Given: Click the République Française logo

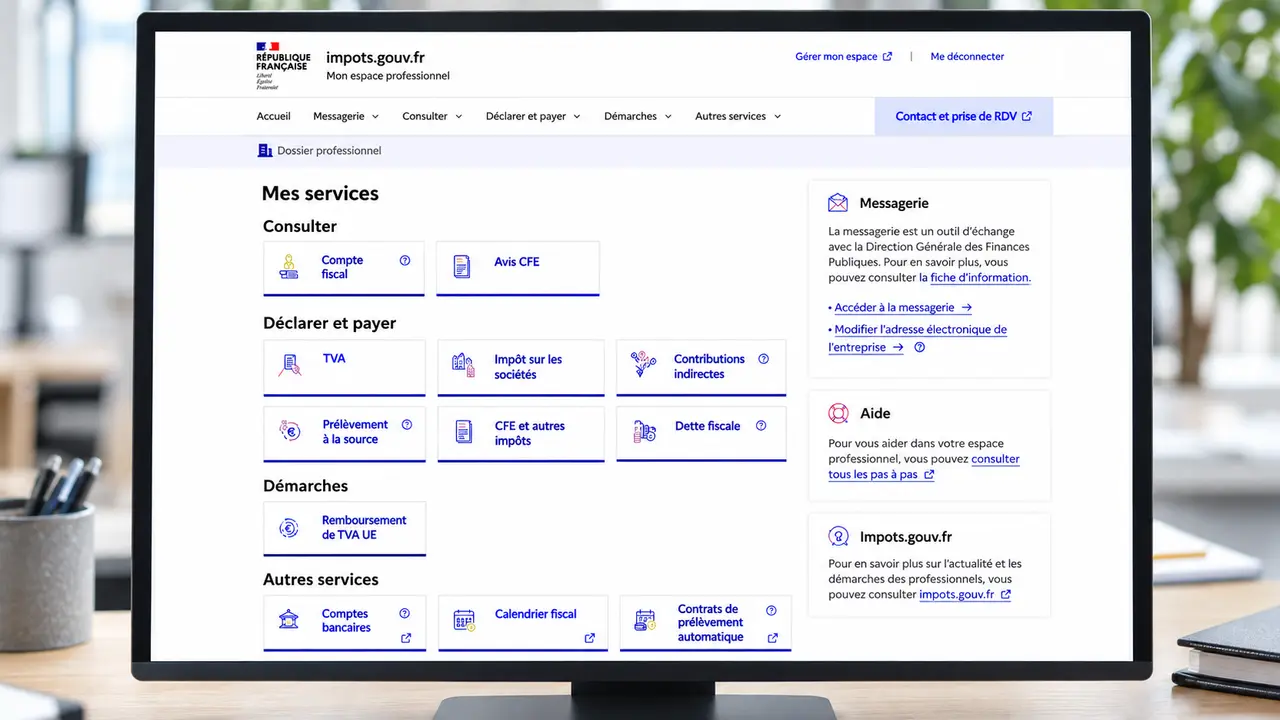Looking at the screenshot, I should (283, 66).
